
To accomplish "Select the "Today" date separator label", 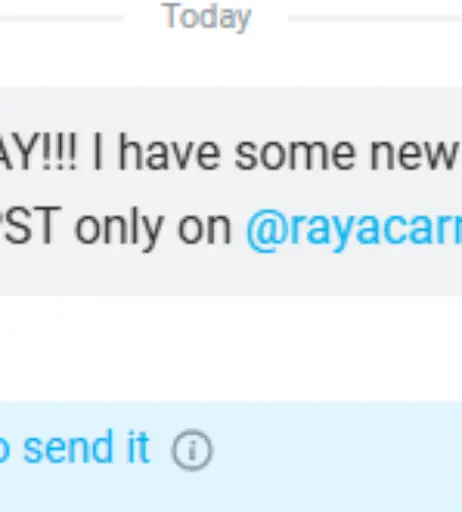I will pyautogui.click(x=206, y=17).
